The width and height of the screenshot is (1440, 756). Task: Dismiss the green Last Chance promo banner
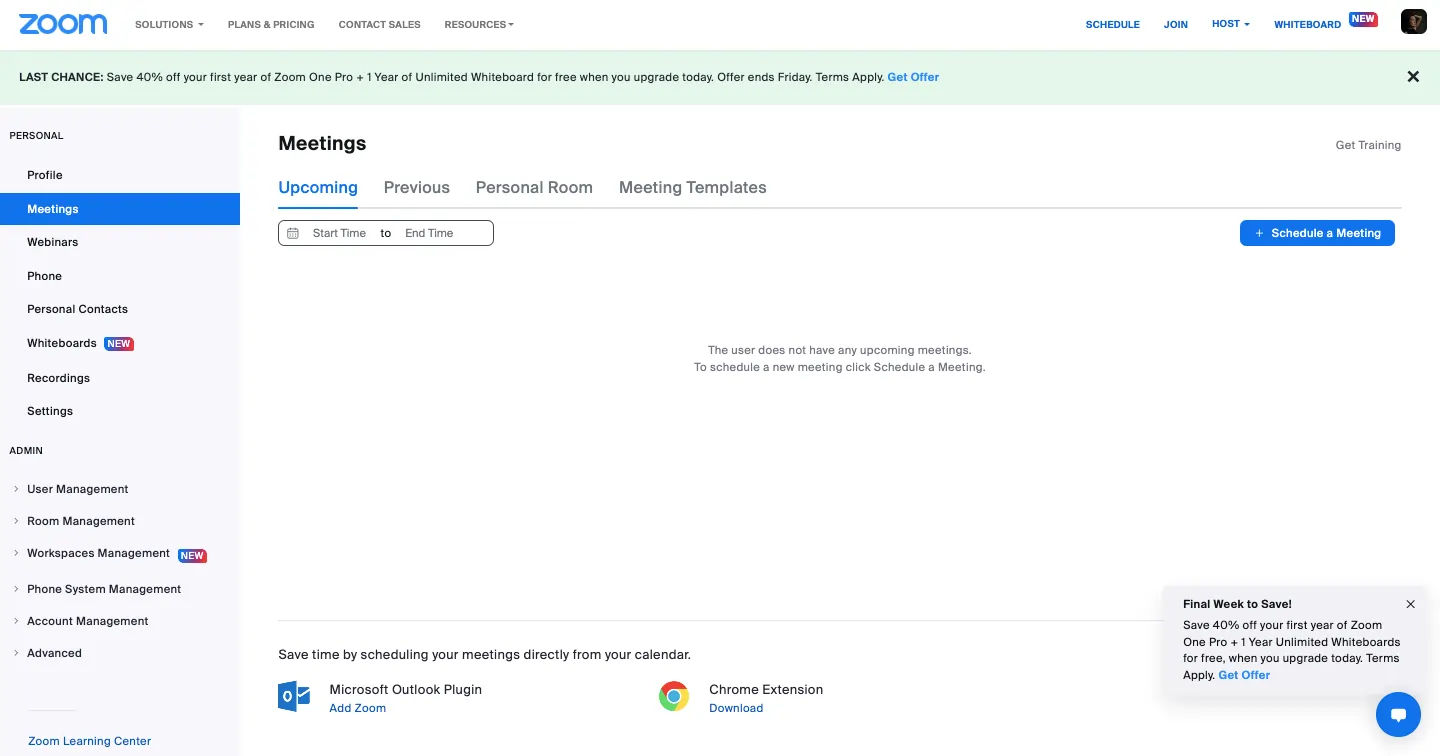1413,77
